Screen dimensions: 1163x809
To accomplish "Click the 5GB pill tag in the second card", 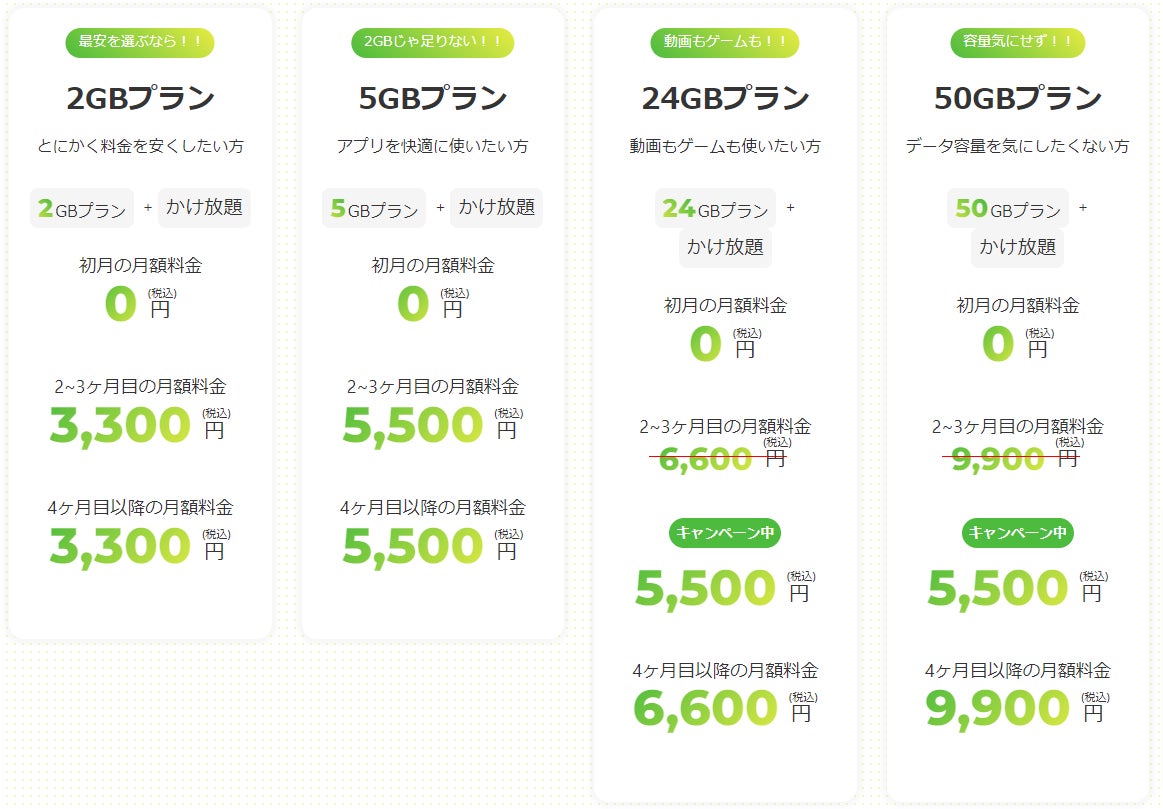I will point(374,209).
